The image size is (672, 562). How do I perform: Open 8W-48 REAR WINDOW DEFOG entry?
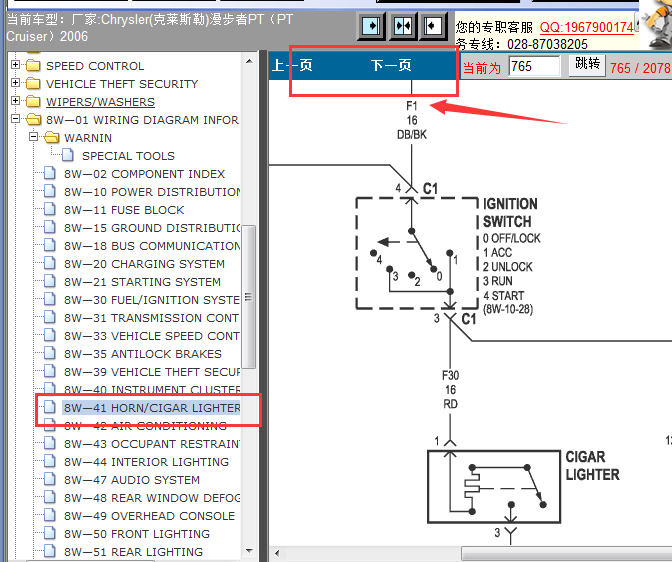tap(152, 498)
